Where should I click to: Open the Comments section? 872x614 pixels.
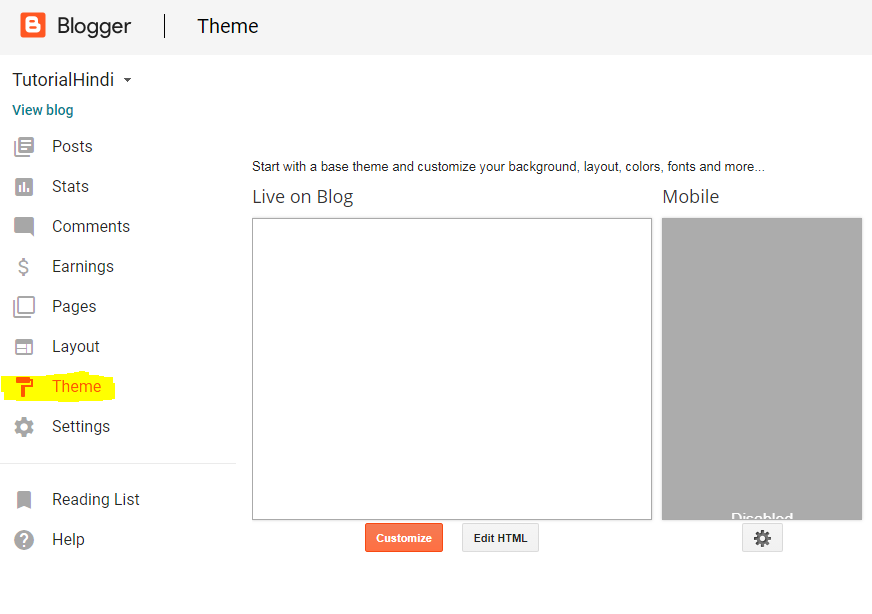[x=91, y=226]
